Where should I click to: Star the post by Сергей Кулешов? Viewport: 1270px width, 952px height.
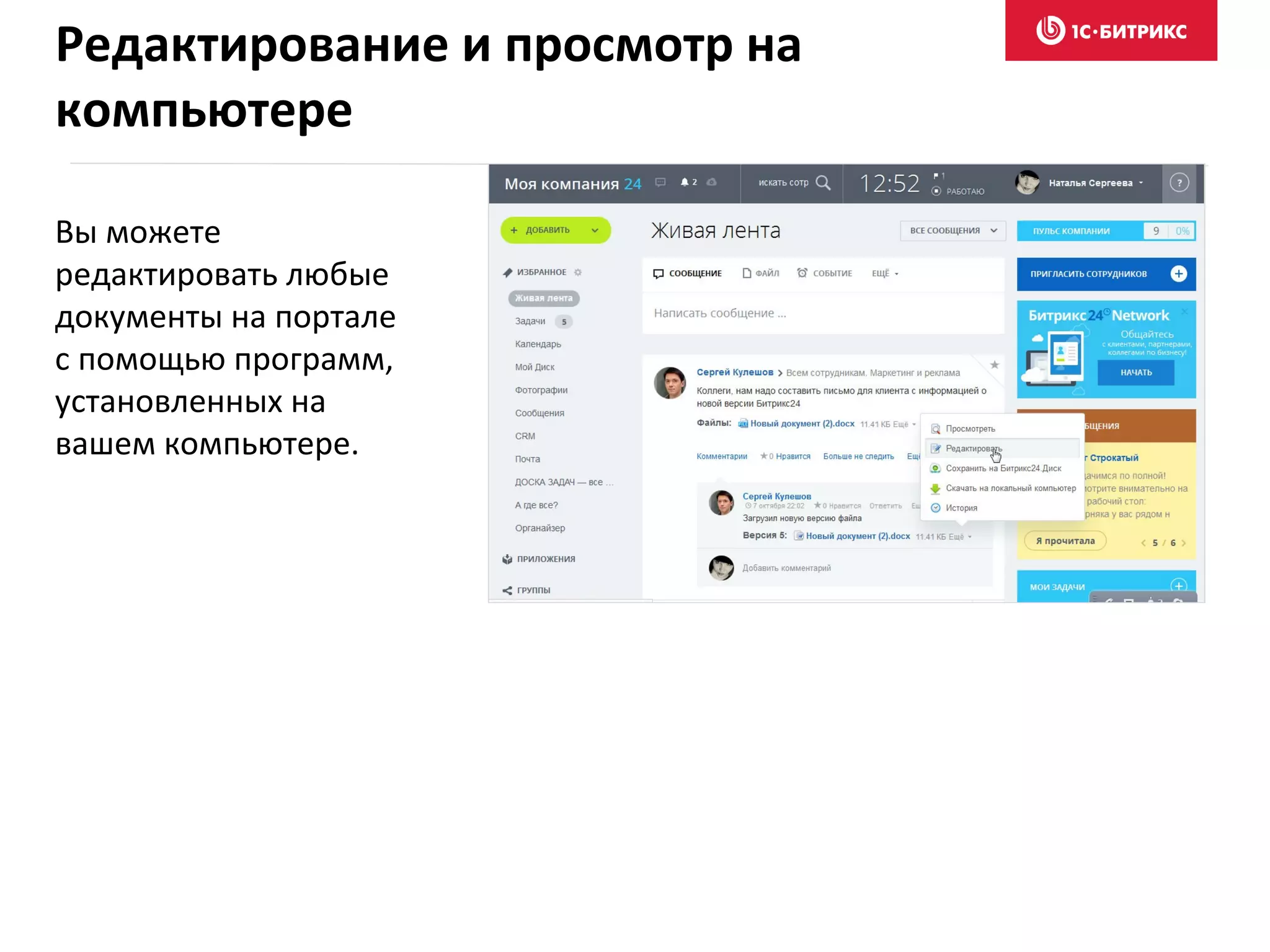pyautogui.click(x=994, y=364)
